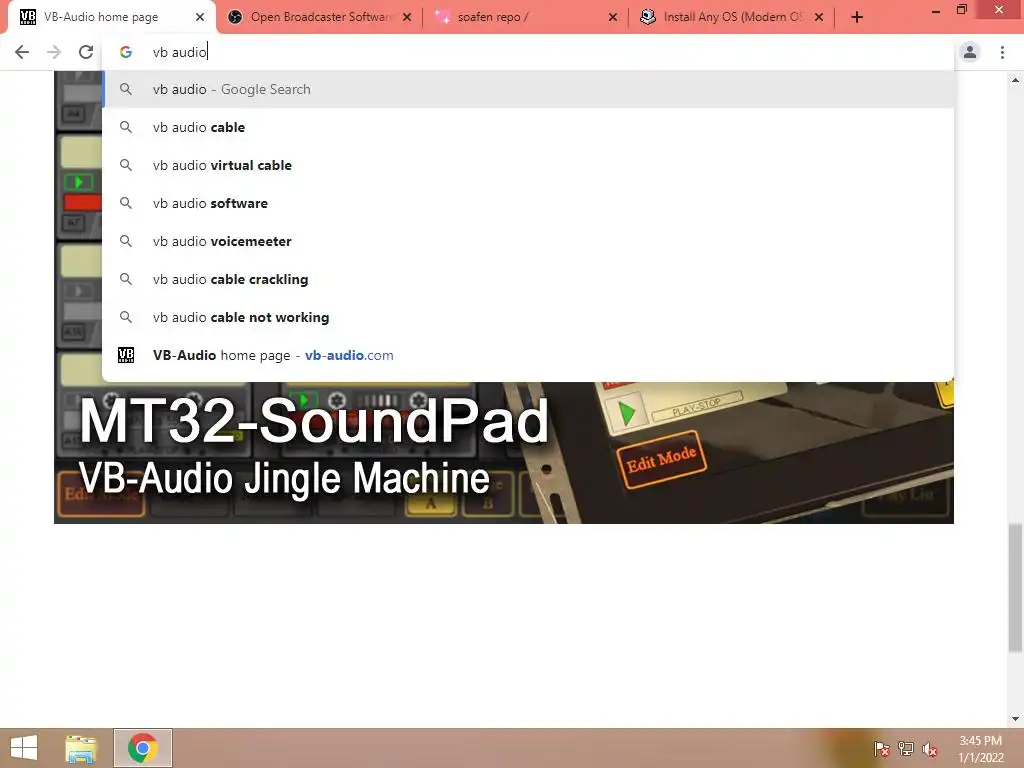This screenshot has width=1024, height=768.
Task: Close the soafen repo tab
Action: (x=613, y=18)
